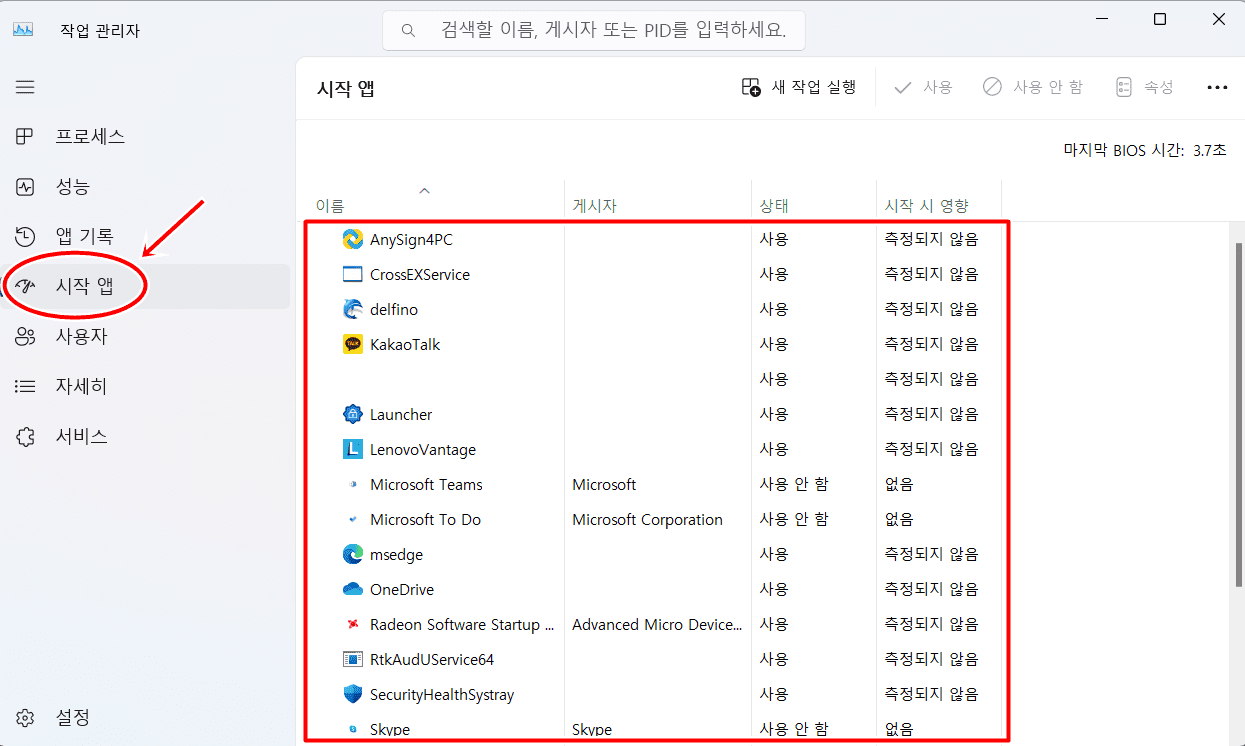Click the KakaoTalk name text

pos(405,344)
